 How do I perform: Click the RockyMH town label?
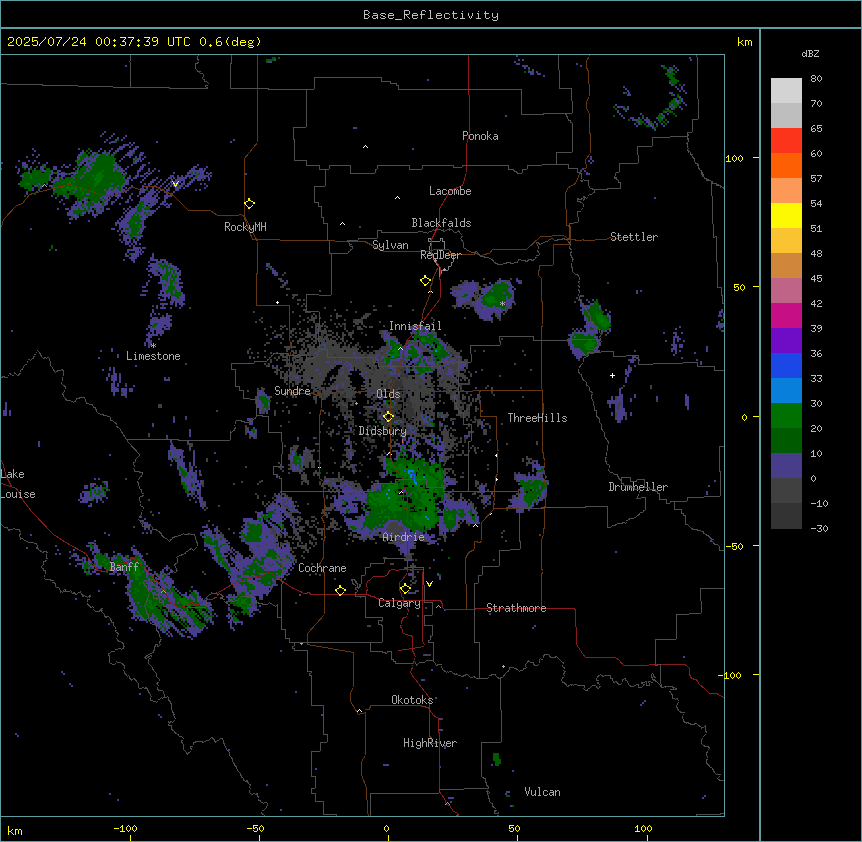click(245, 227)
